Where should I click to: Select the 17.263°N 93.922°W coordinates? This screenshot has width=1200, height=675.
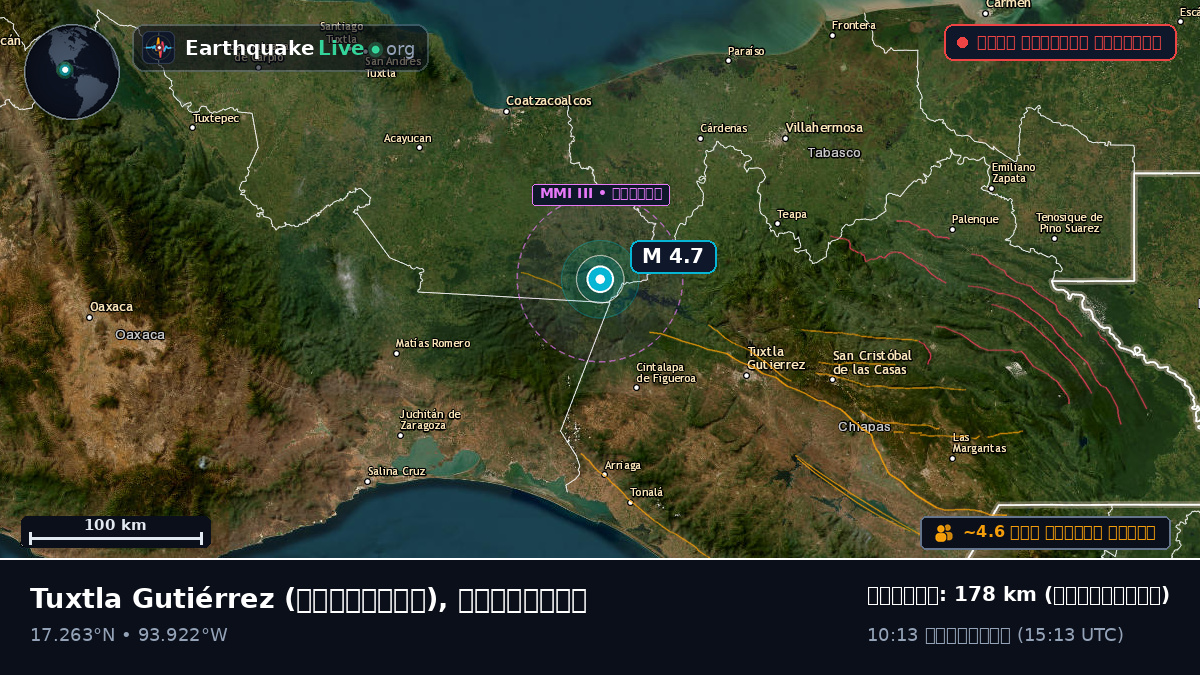pos(129,635)
